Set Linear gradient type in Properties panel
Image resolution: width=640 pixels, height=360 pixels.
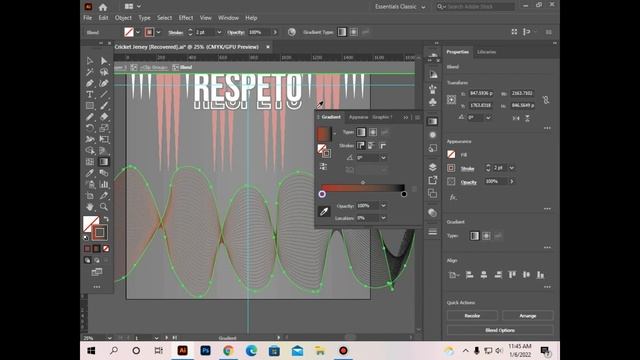point(474,236)
